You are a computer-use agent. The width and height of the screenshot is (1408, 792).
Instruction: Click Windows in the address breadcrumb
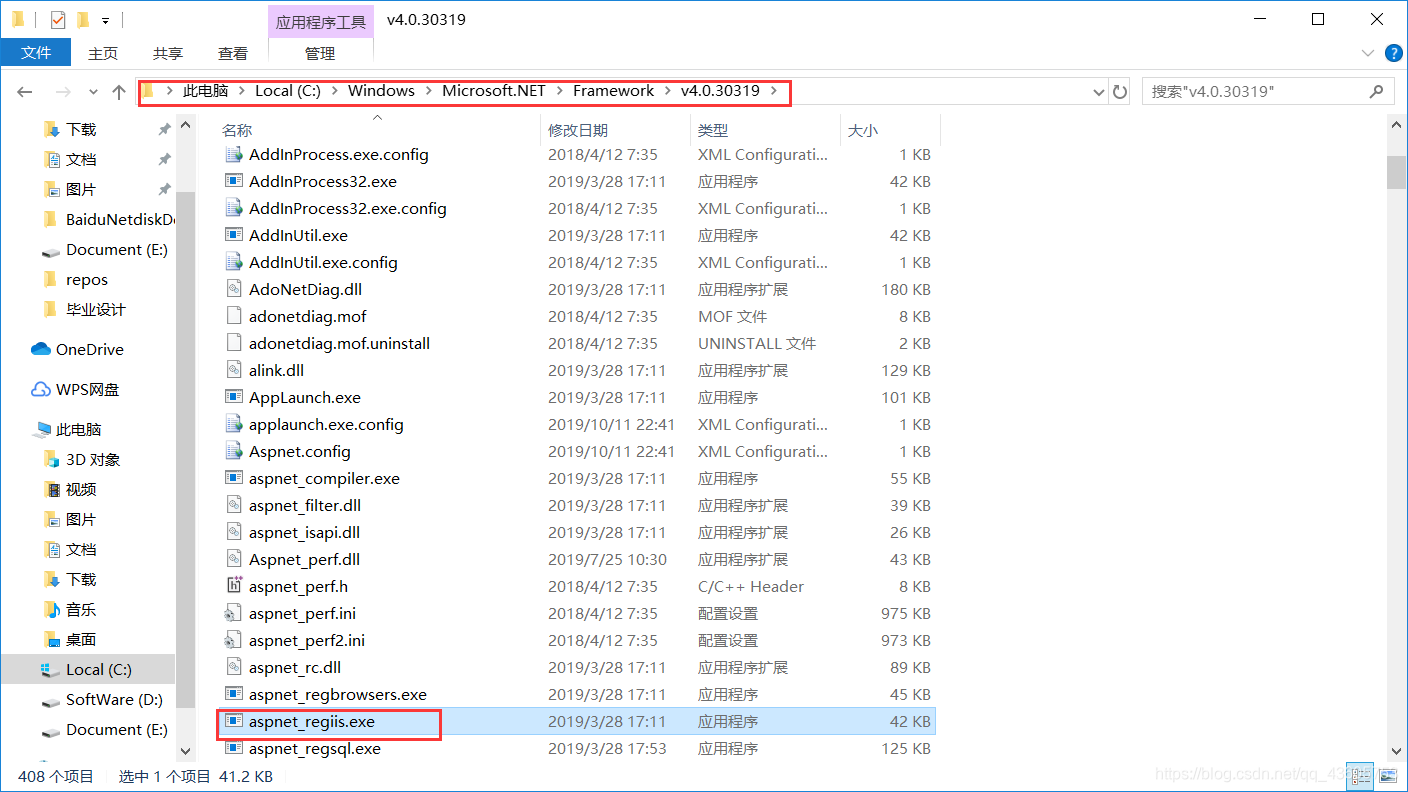tap(381, 90)
